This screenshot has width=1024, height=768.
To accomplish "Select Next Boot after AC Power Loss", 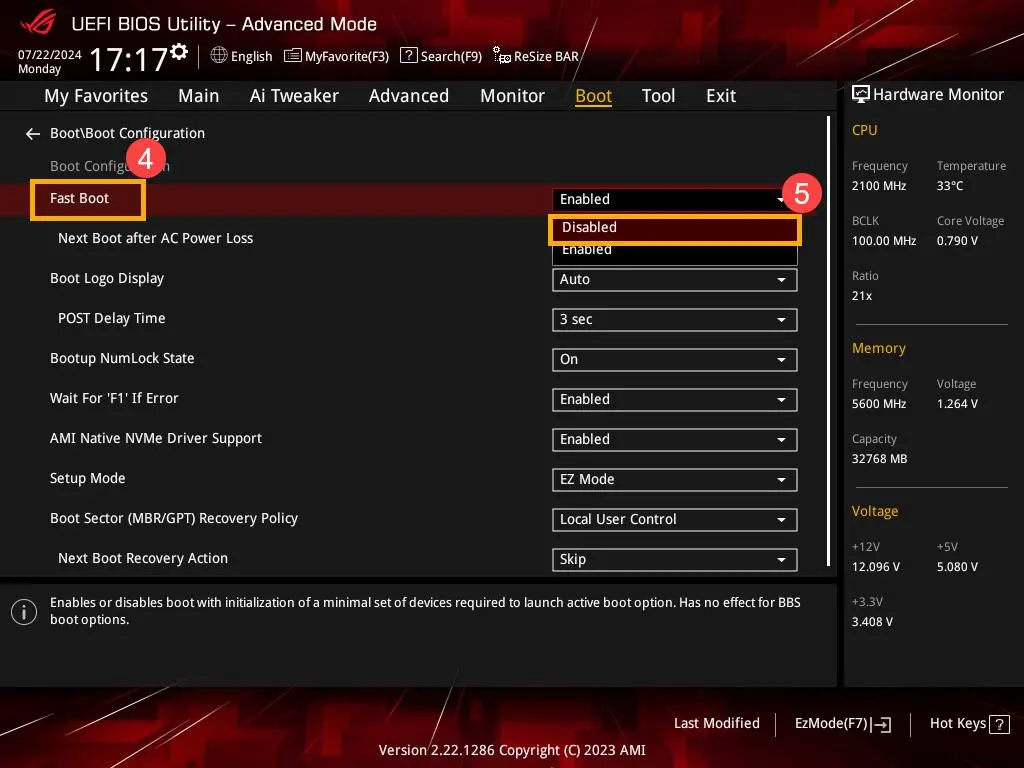I will (x=155, y=238).
